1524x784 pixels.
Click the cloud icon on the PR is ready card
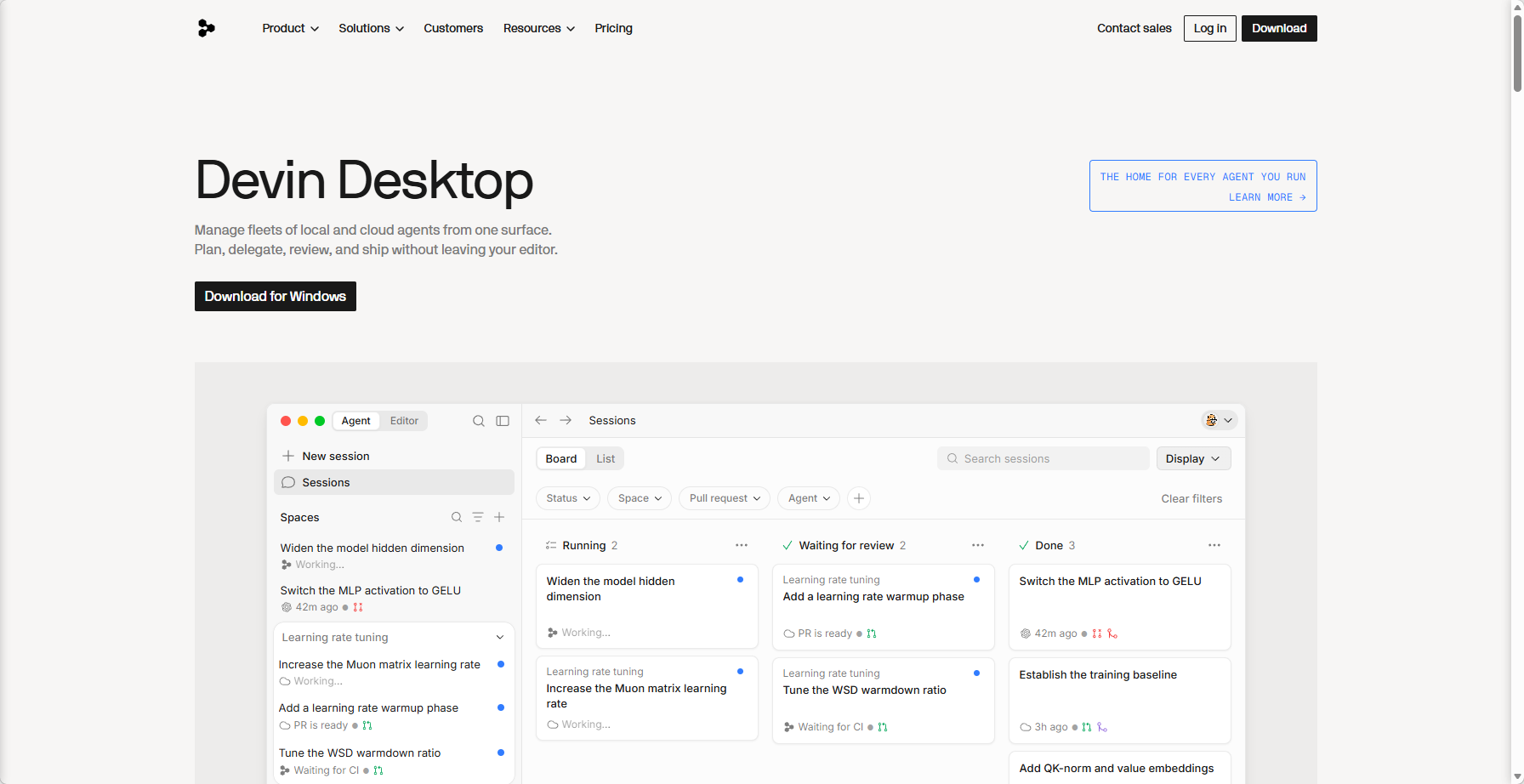(789, 633)
